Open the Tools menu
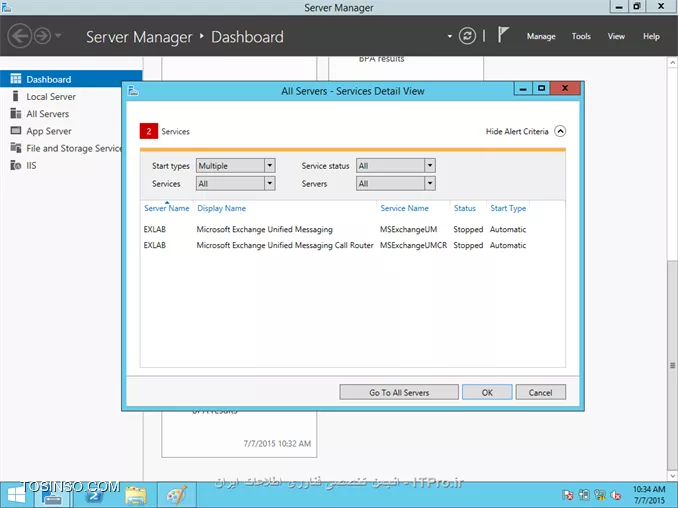Screen dimensions: 678x508 [x=581, y=36]
